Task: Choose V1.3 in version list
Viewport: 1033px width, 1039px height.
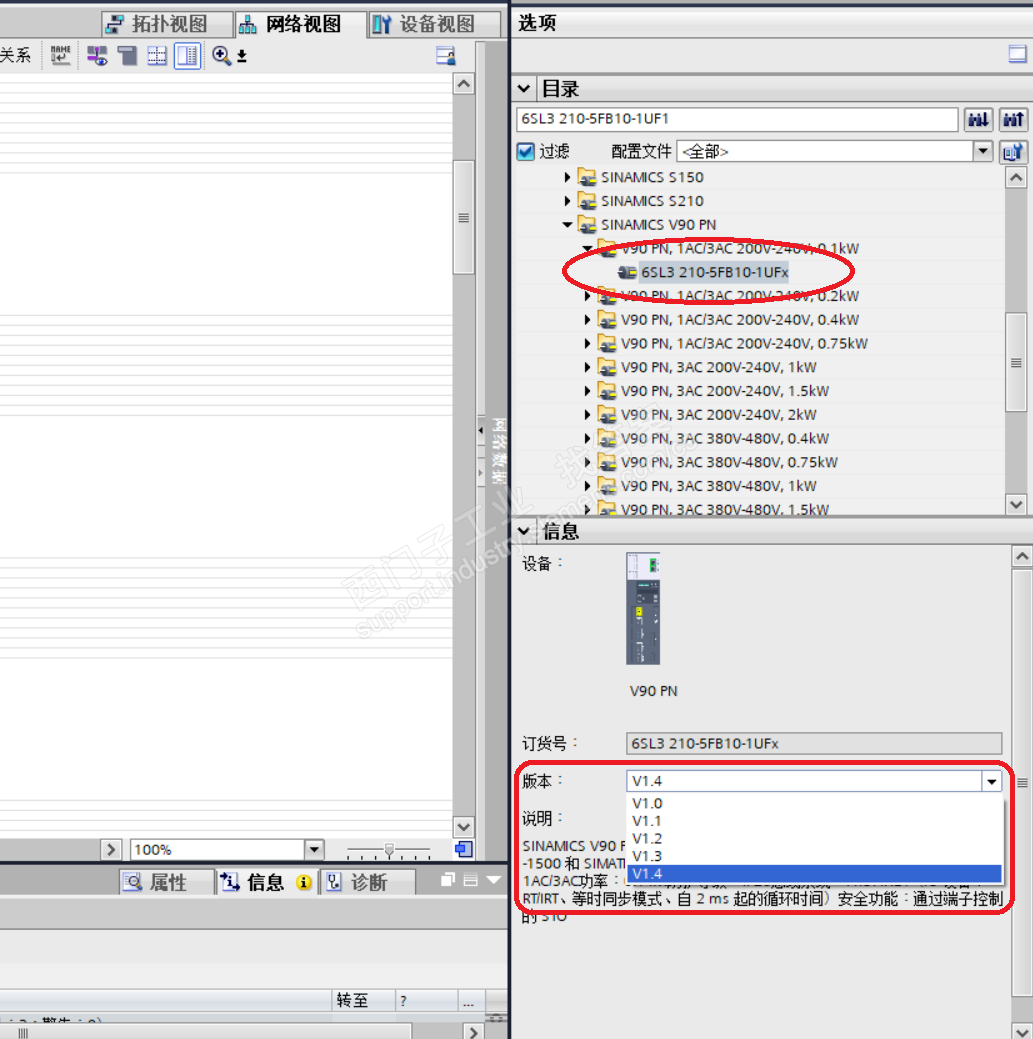Action: (x=814, y=856)
